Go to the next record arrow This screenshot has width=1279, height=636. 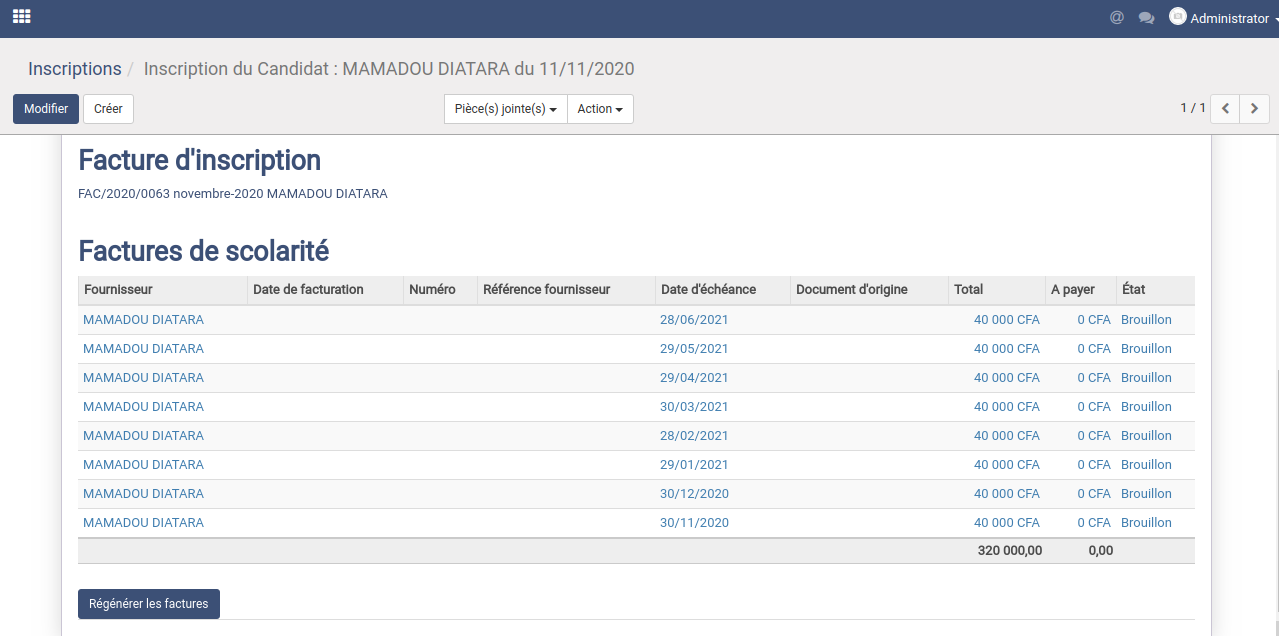1255,109
